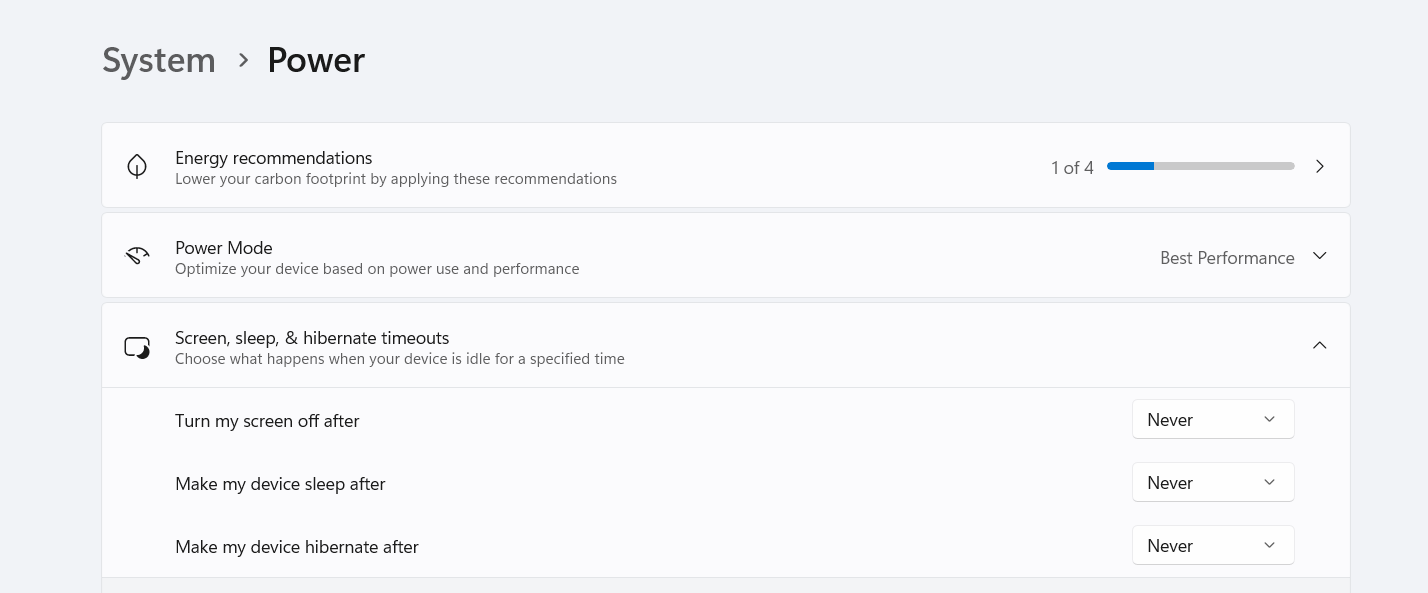Click 'Turn my screen off after' label
Screen dimensions: 1428x593
(267, 421)
